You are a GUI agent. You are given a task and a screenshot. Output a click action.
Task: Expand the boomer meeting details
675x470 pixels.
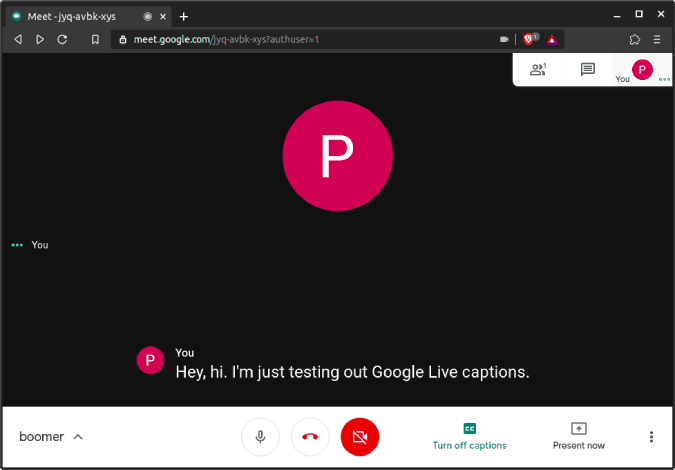click(x=51, y=437)
